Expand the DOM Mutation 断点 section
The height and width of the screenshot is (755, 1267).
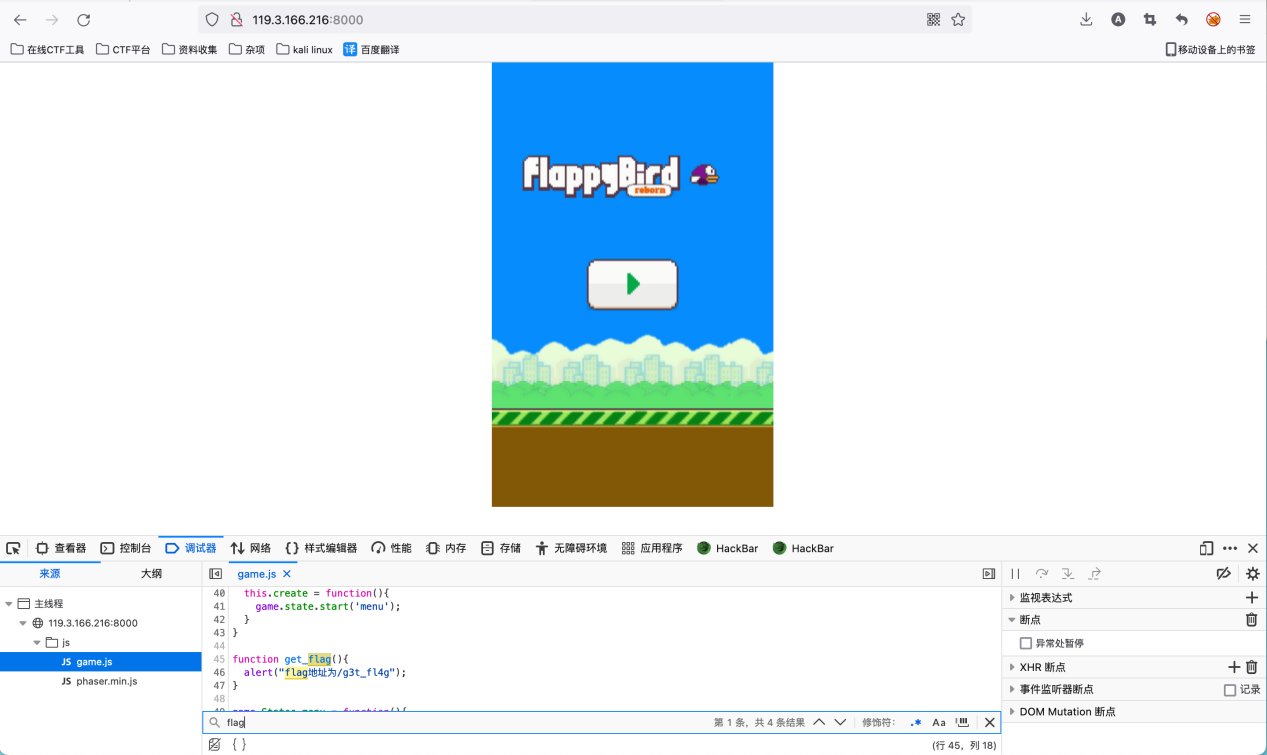[1011, 712]
